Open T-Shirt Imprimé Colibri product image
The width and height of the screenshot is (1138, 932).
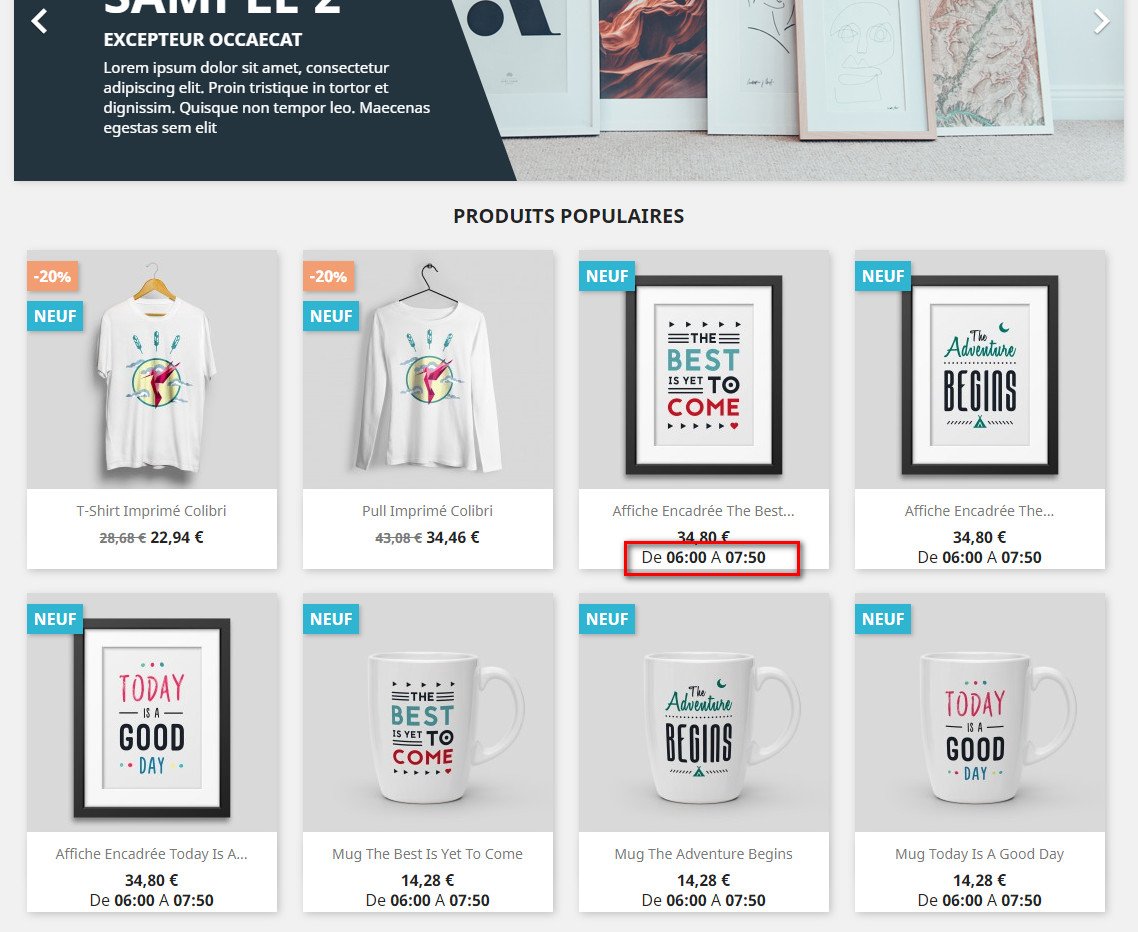[x=152, y=369]
